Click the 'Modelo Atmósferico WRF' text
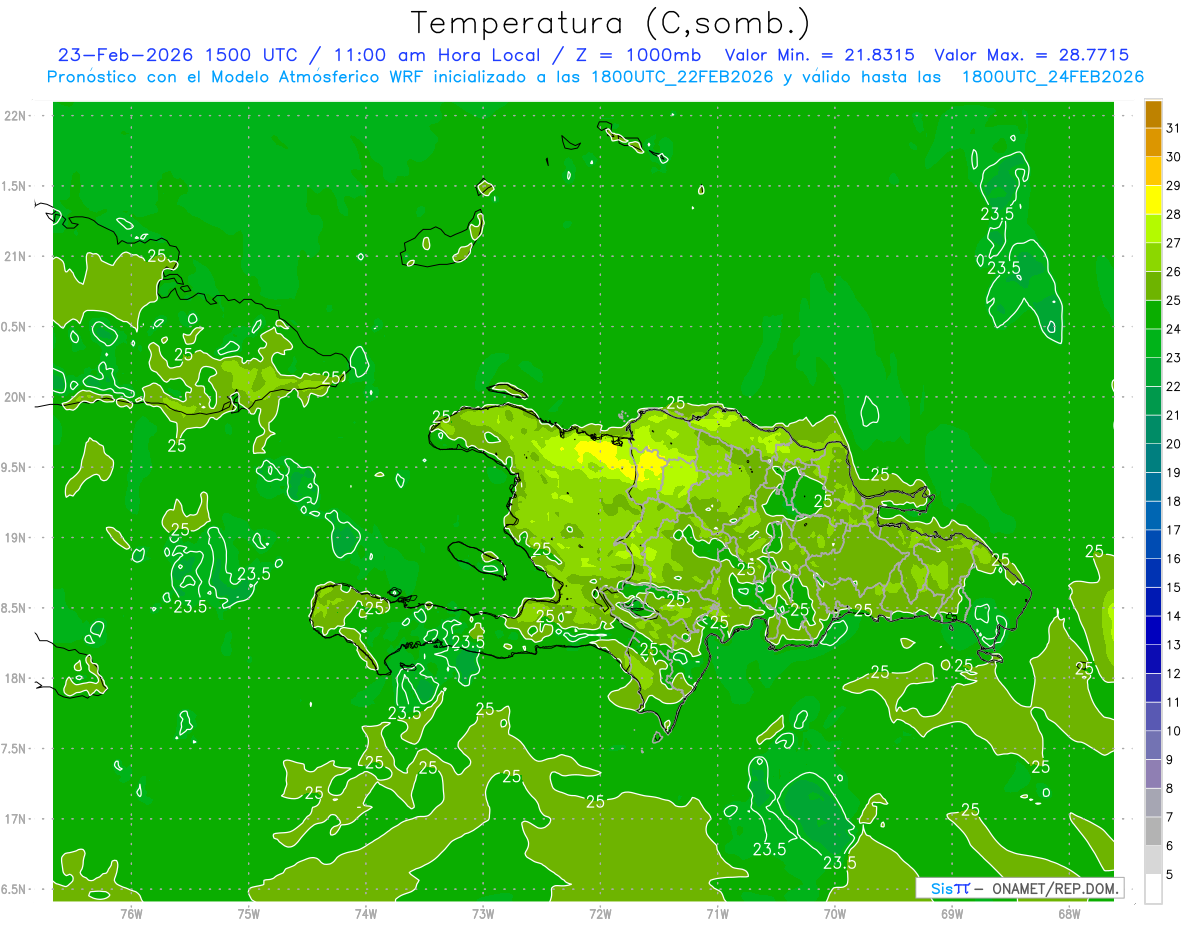 [315, 77]
